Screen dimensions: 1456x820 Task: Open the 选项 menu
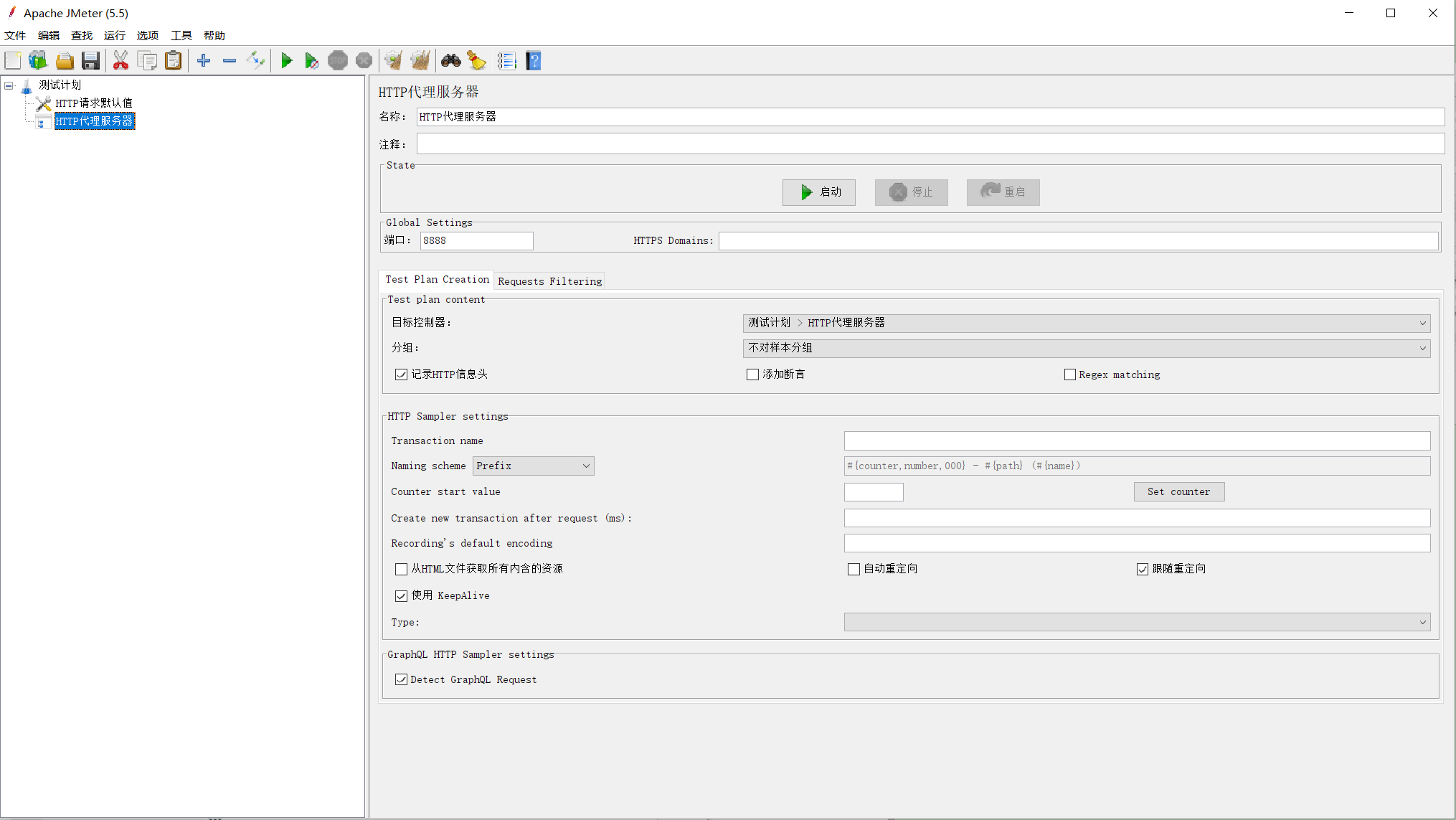pos(148,35)
